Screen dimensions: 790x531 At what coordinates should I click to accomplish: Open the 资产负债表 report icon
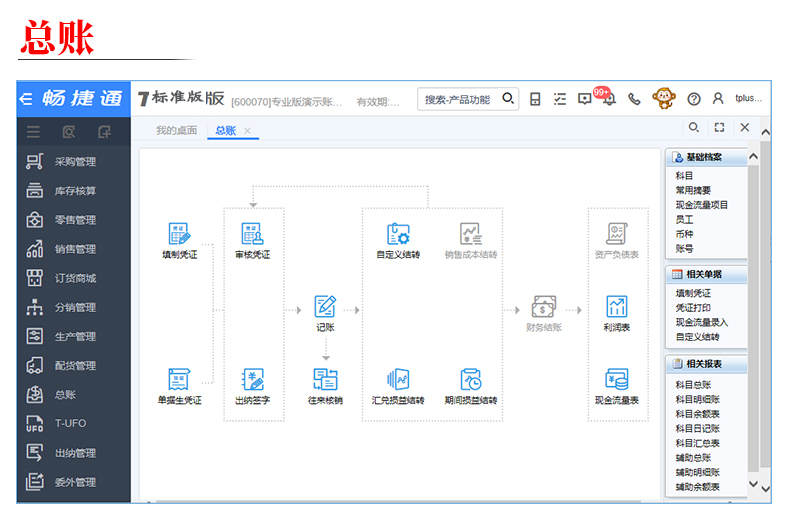coord(617,234)
